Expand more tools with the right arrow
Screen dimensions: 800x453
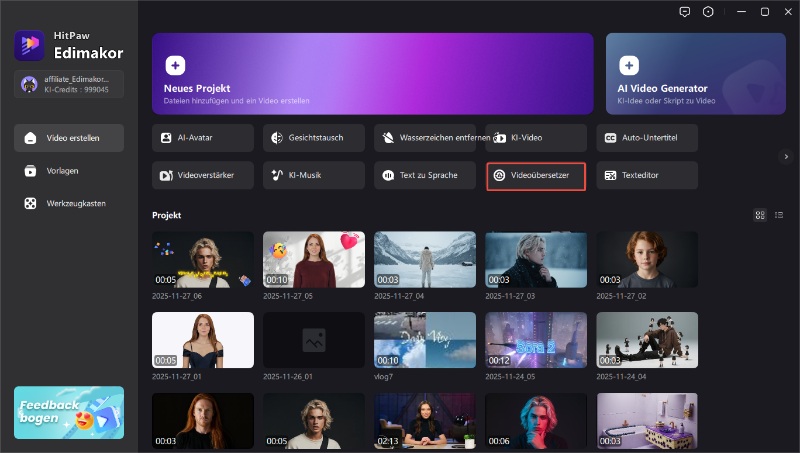tap(786, 157)
